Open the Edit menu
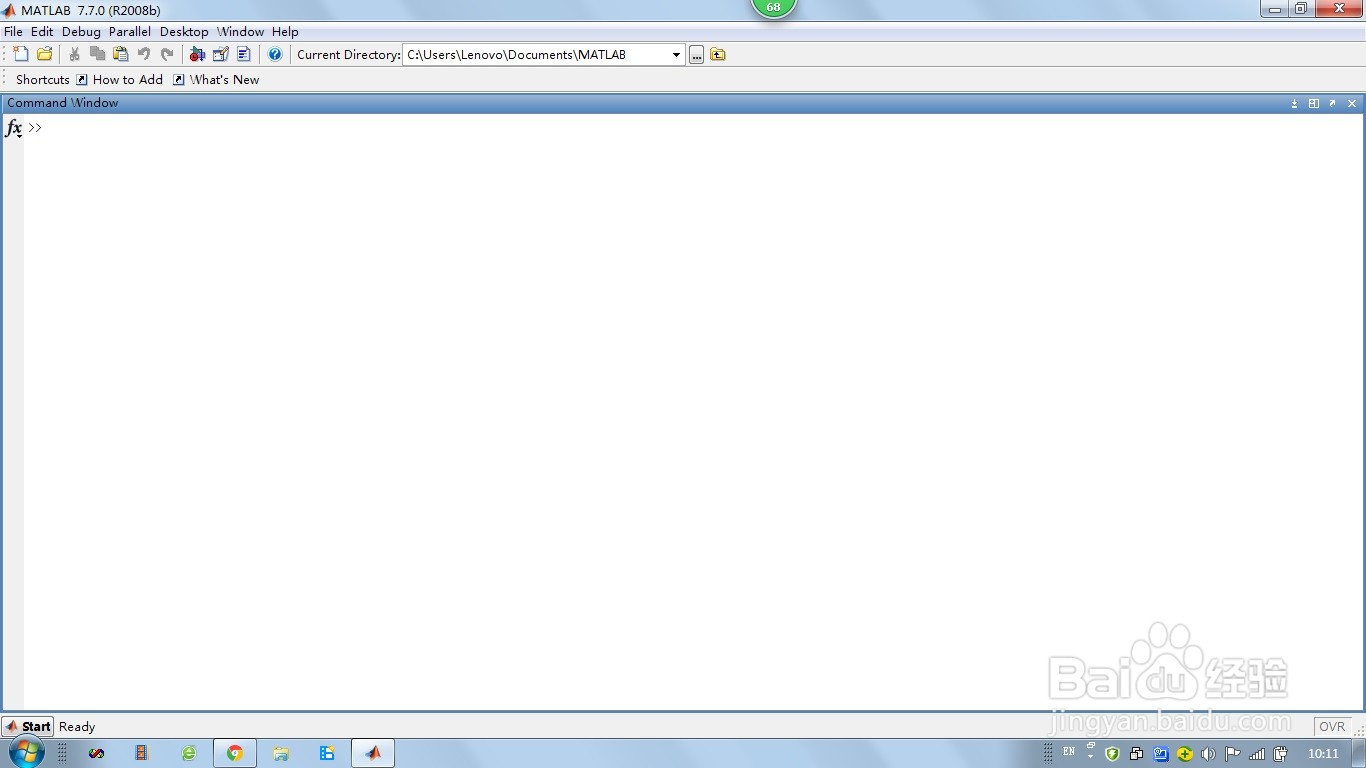This screenshot has height=768, width=1366. (x=42, y=31)
